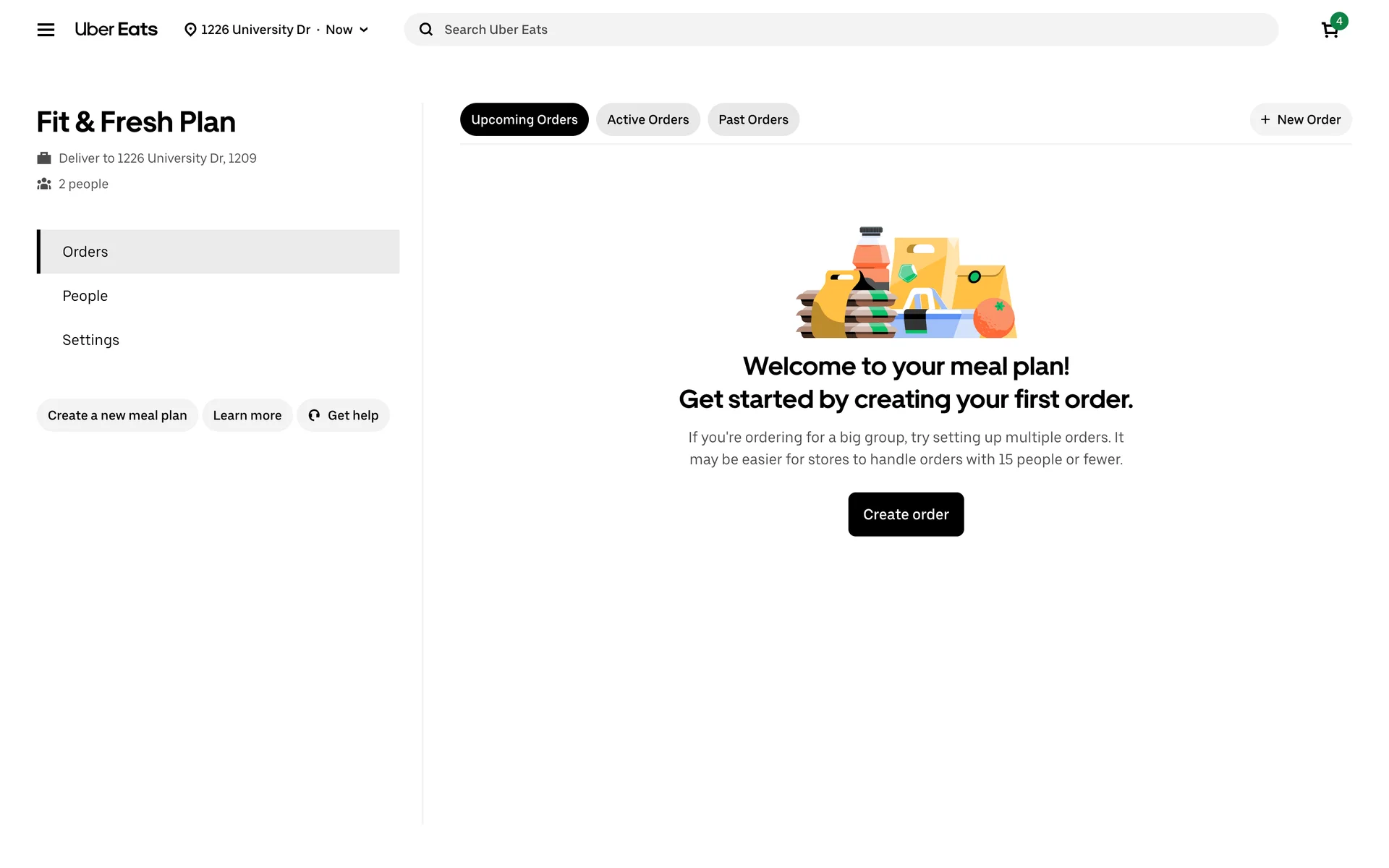This screenshot has width=1389, height=868.
Task: Select Orders in the sidebar
Action: (85, 252)
